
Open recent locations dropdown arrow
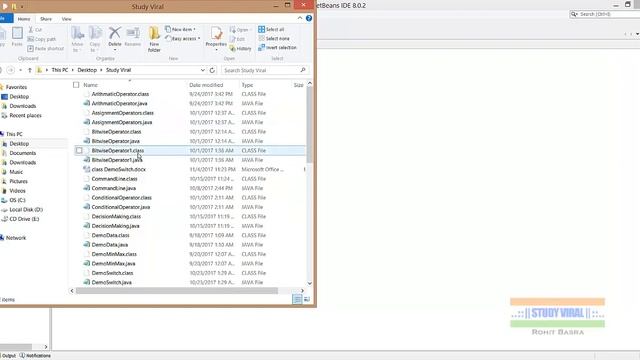pos(20,70)
